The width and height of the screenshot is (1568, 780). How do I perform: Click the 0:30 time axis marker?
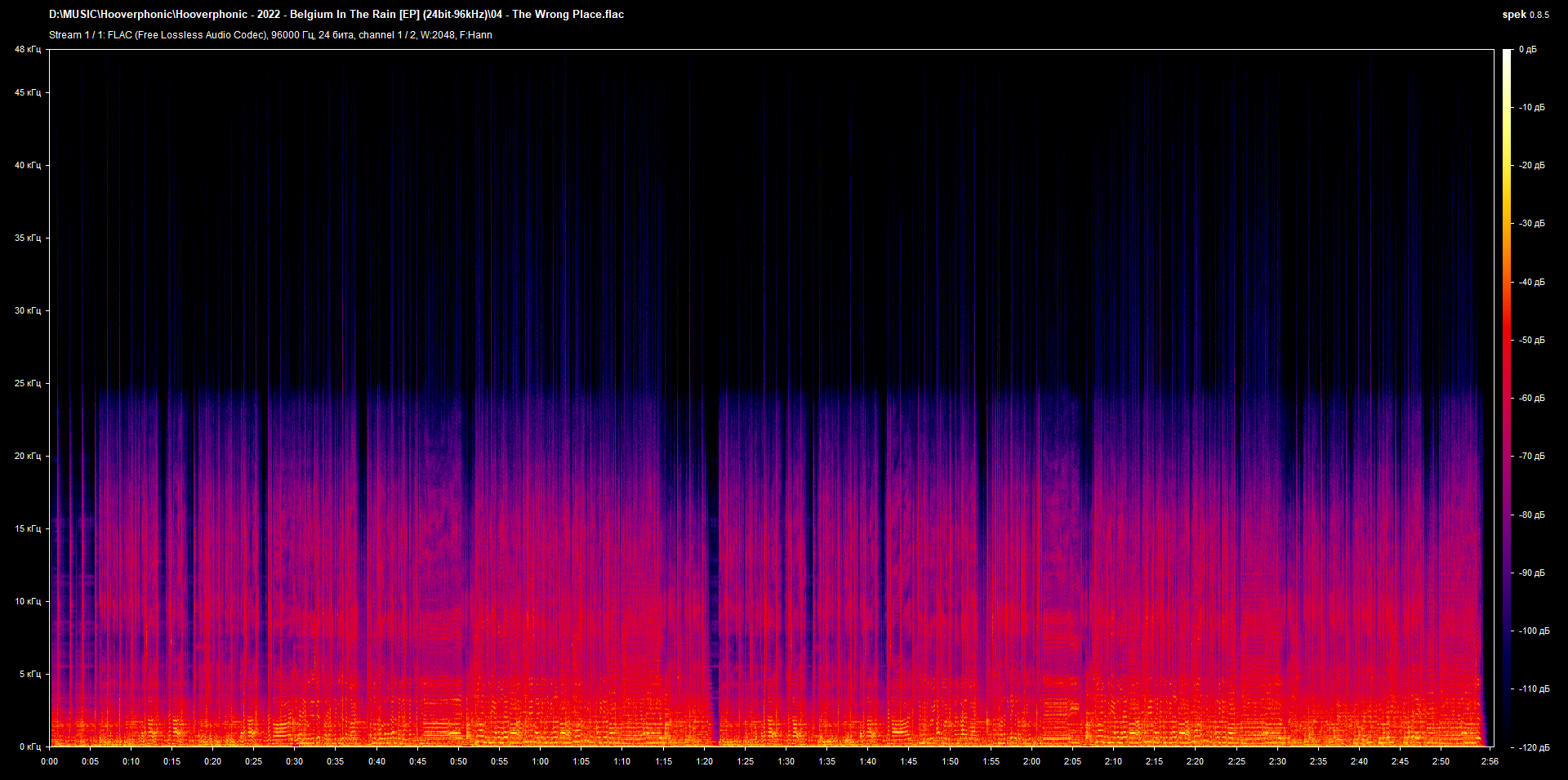(294, 761)
